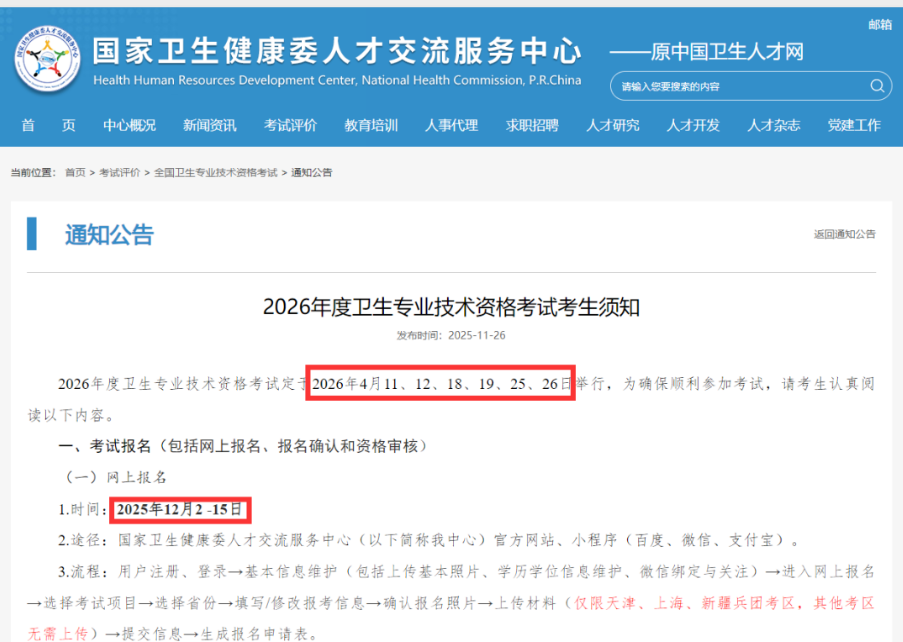
Task: Open the 全国卫生专业技术资格考试 breadcrumb link
Action: [215, 172]
